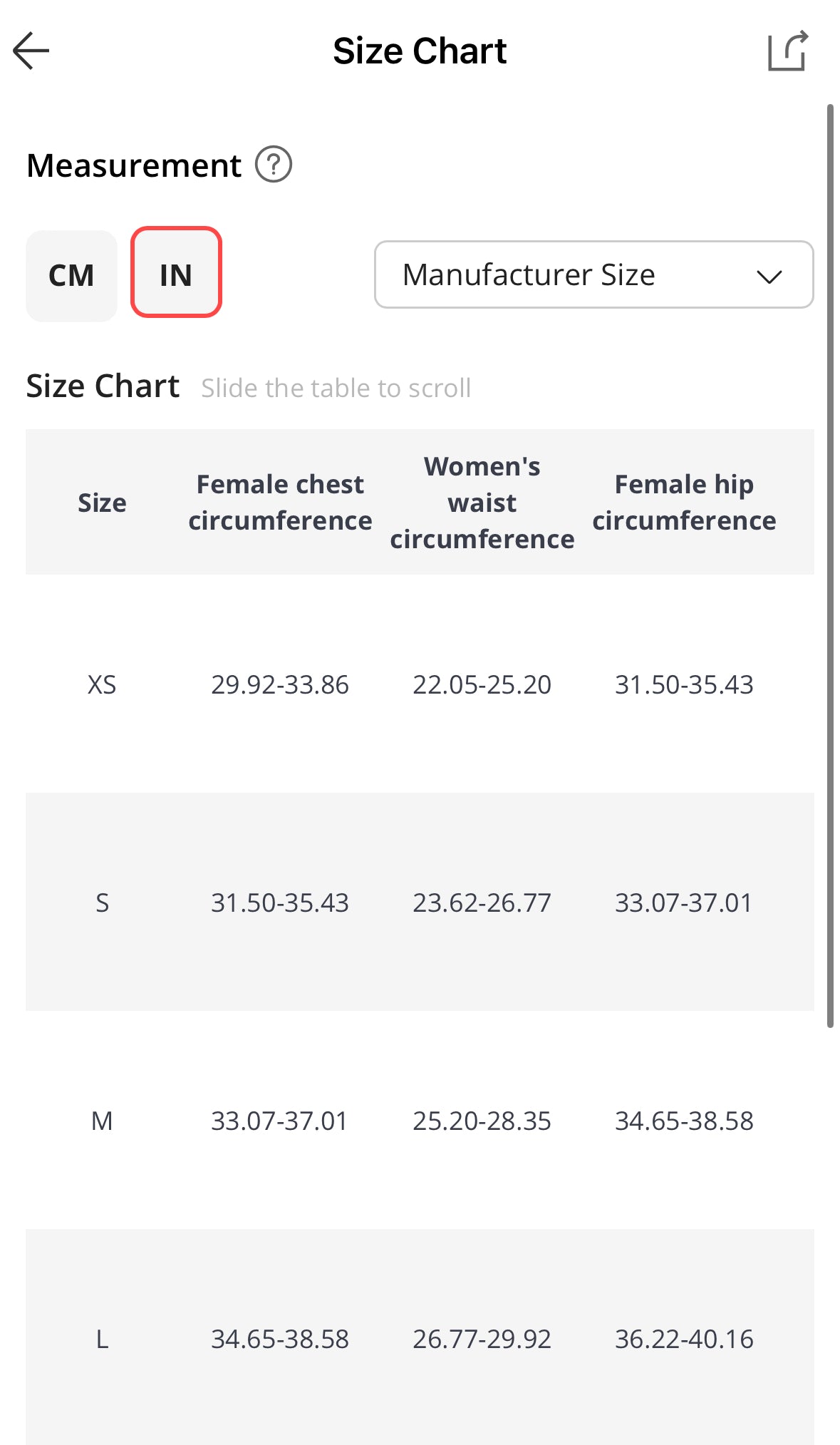Image resolution: width=840 pixels, height=1445 pixels.
Task: Click the Size Chart page title
Action: (420, 51)
